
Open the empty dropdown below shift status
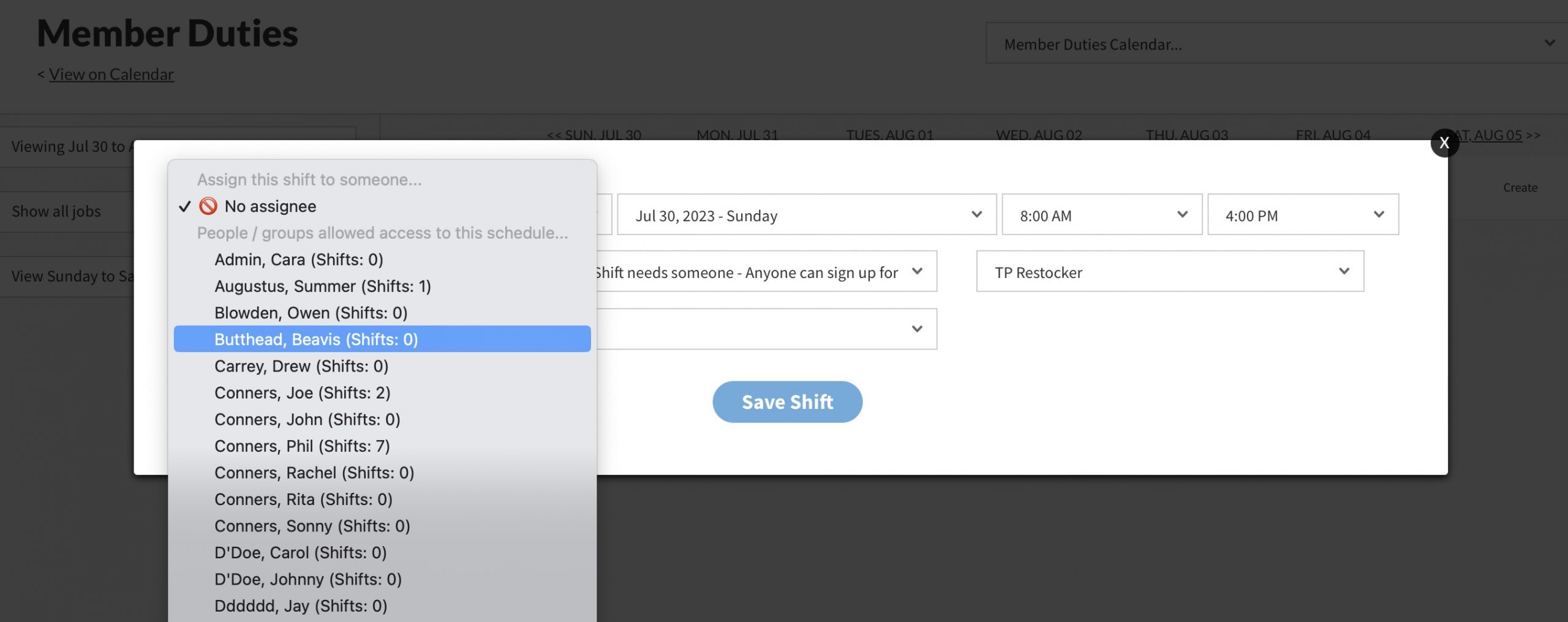[766, 329]
